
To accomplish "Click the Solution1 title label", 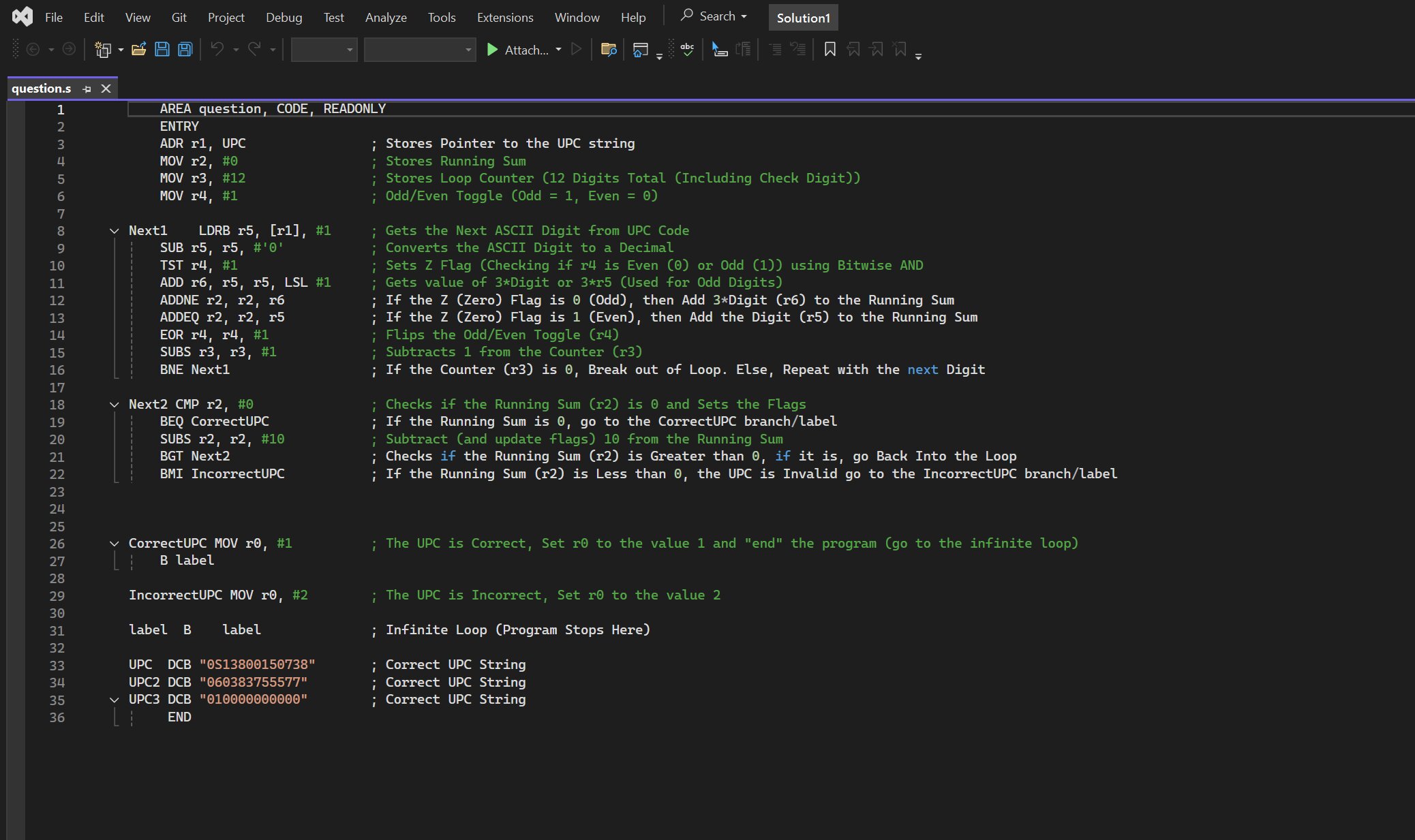I will click(803, 18).
